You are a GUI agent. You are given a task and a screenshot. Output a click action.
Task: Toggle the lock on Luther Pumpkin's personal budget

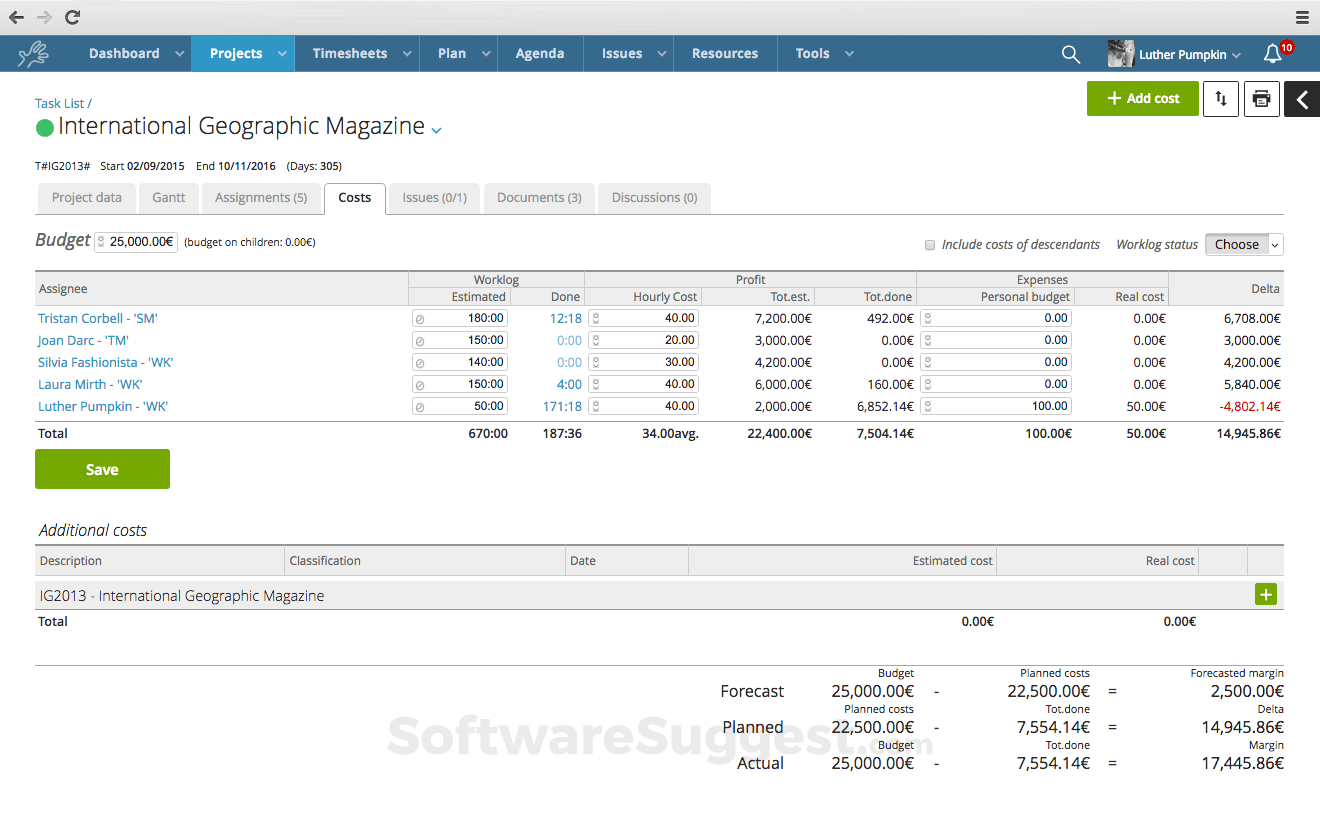click(x=930, y=405)
